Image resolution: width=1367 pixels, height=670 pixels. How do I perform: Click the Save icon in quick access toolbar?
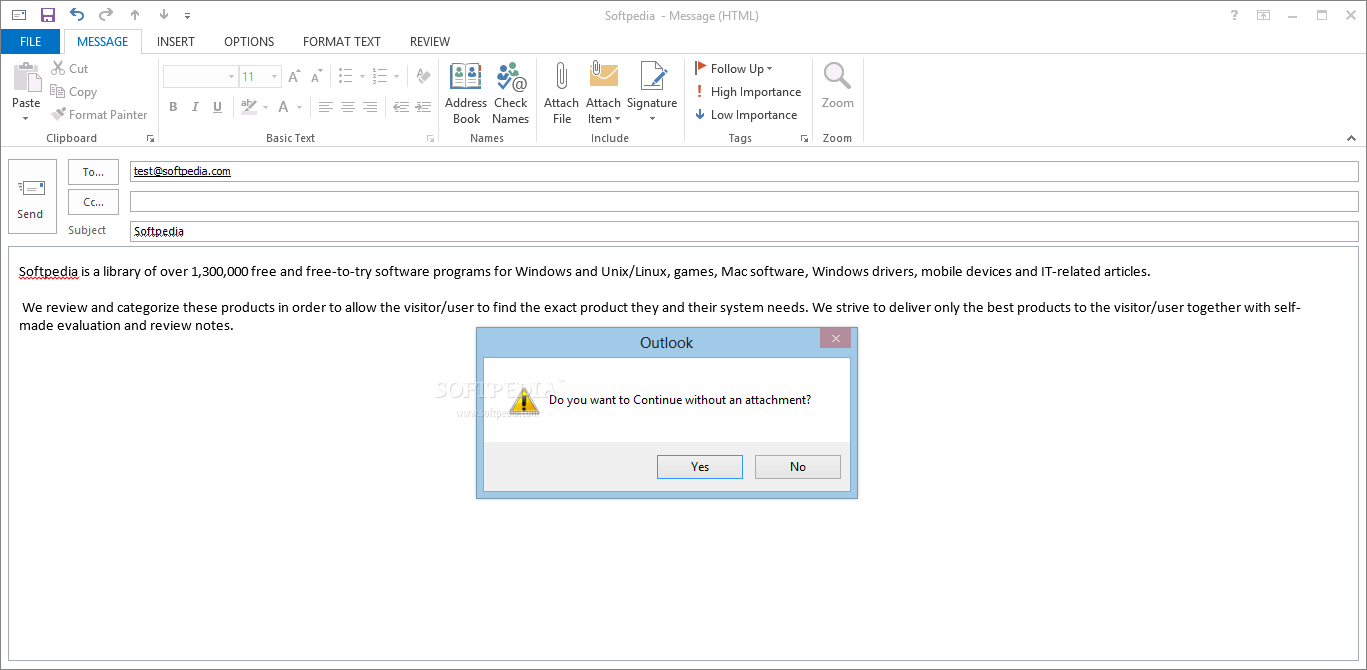(x=48, y=15)
